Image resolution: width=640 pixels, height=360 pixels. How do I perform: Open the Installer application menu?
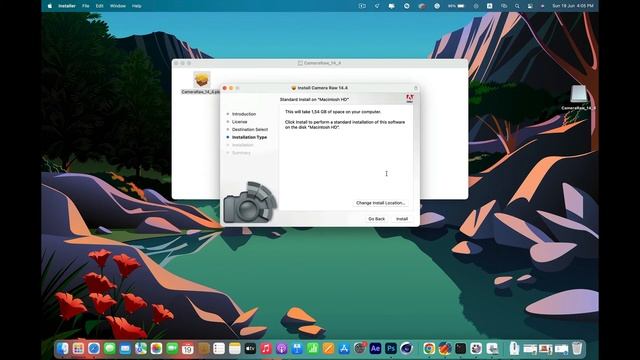click(x=67, y=6)
